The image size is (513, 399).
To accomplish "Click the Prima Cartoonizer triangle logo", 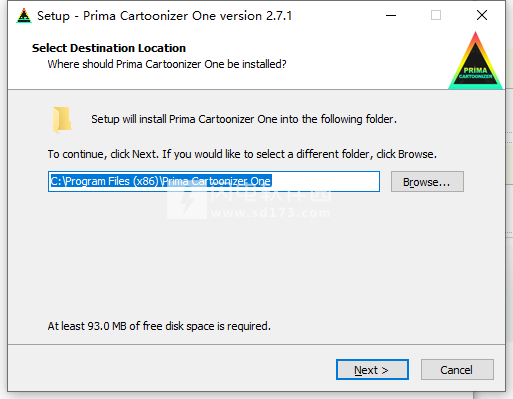I will [x=476, y=60].
